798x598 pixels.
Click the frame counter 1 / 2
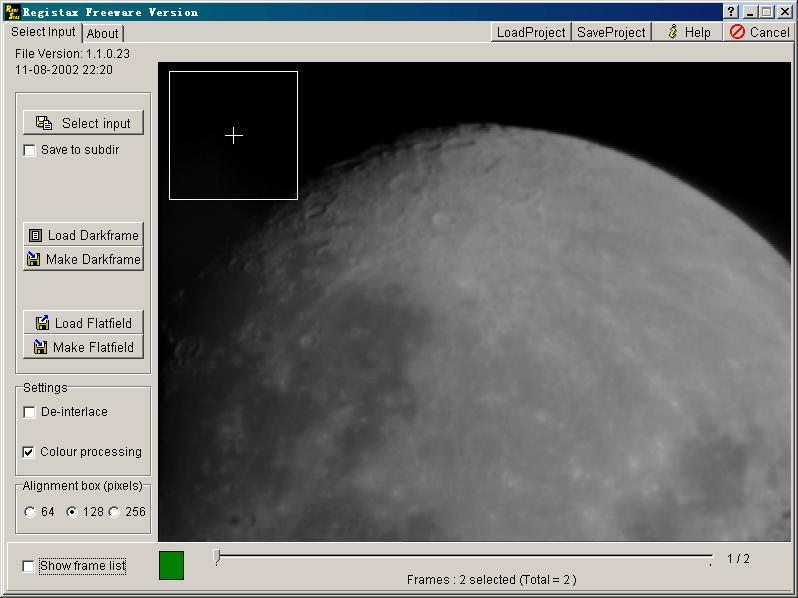coord(738,559)
